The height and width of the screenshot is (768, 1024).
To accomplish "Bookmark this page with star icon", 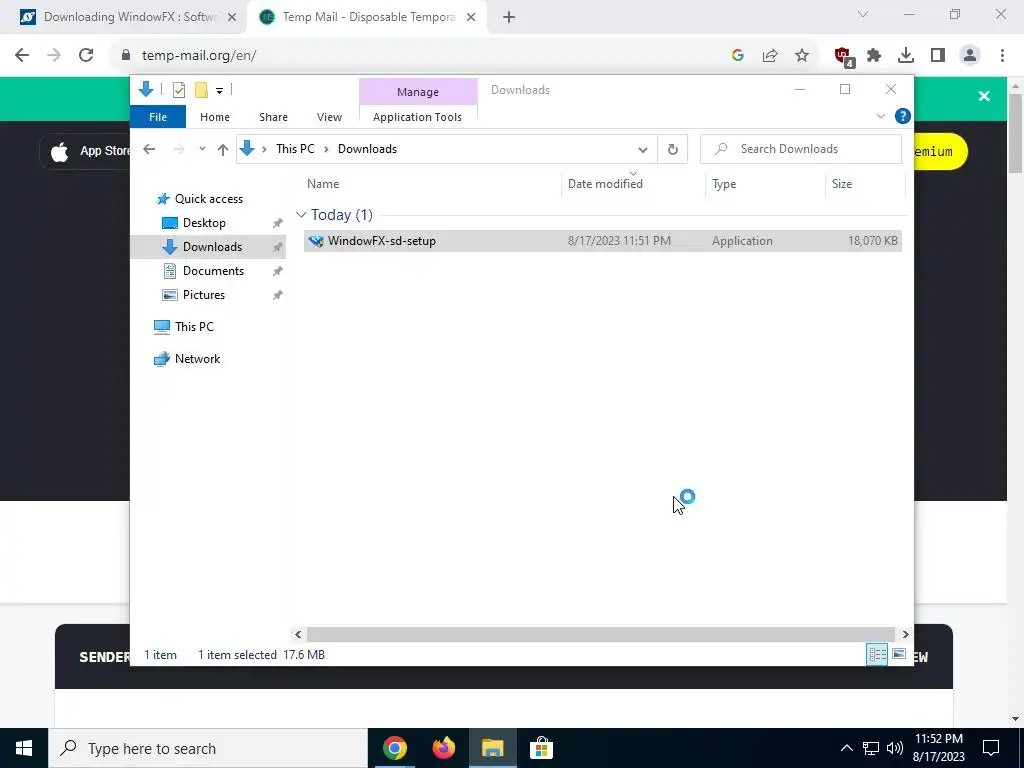I will tap(802, 56).
